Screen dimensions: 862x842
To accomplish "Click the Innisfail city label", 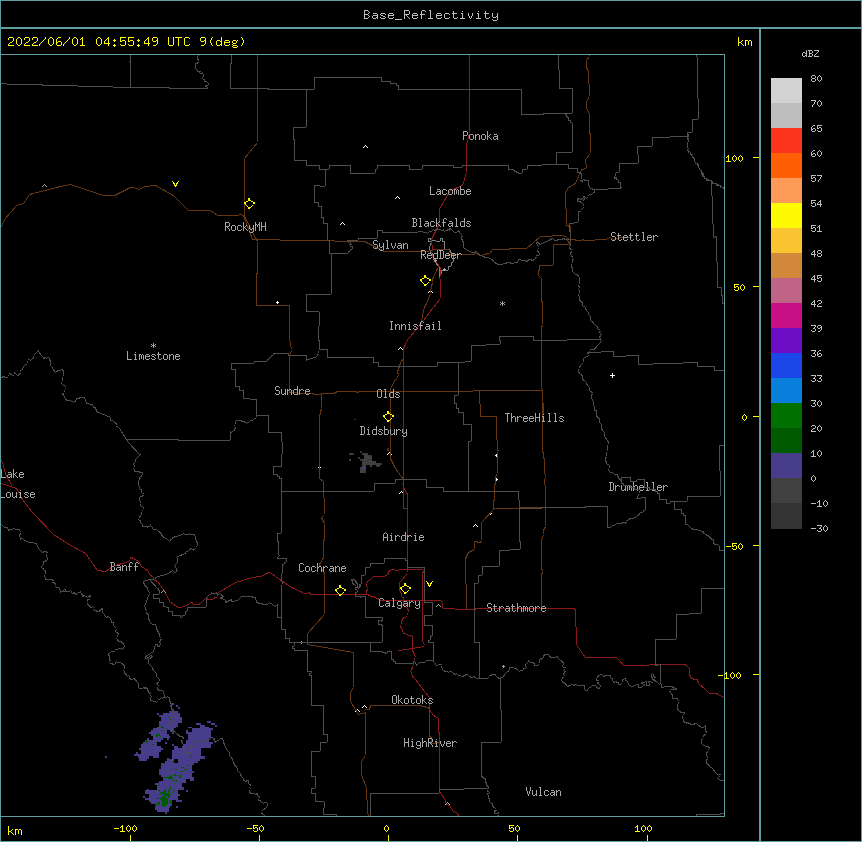I will 415,326.
